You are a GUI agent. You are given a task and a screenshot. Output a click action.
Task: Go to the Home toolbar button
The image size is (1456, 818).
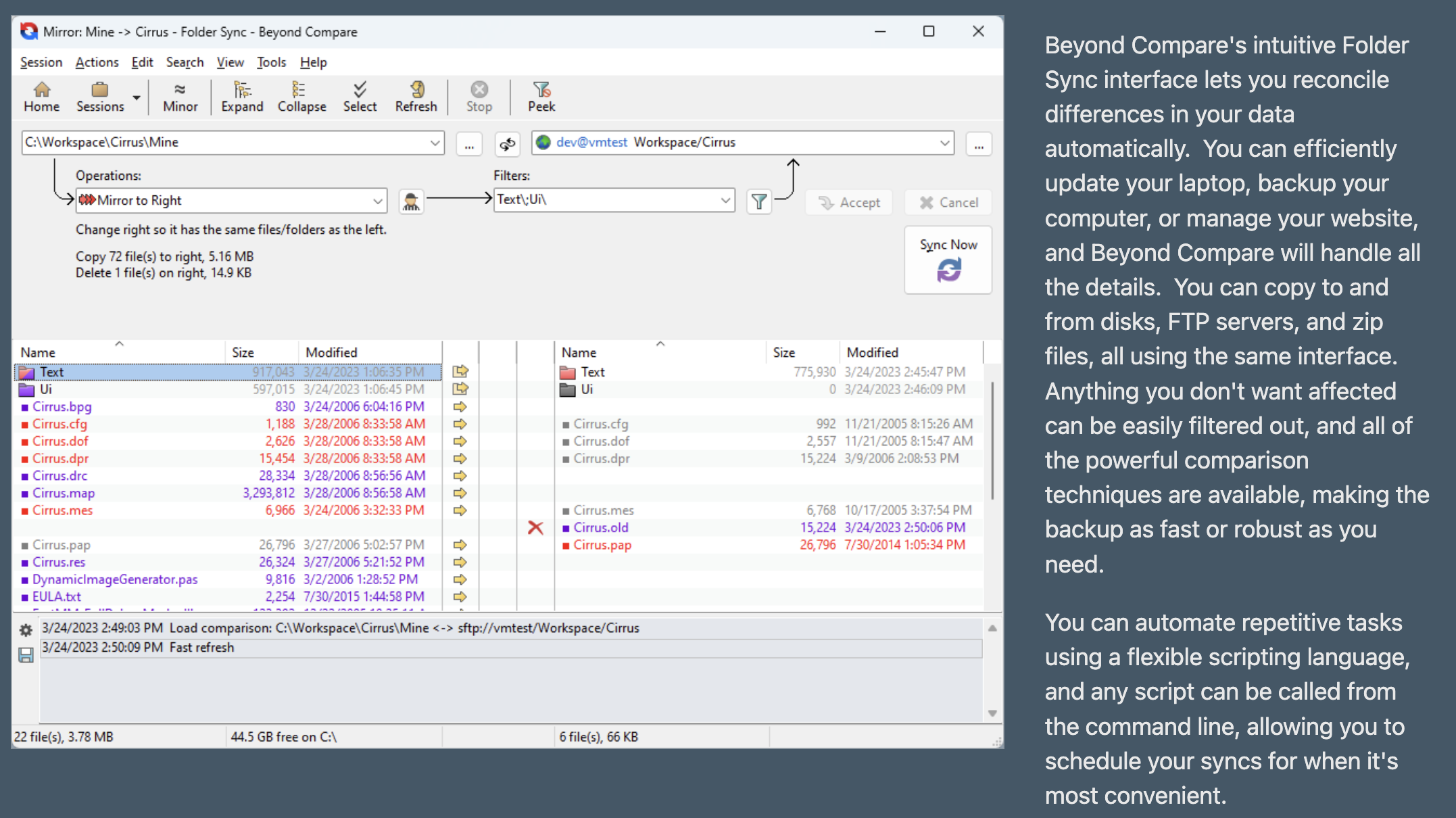coord(42,97)
